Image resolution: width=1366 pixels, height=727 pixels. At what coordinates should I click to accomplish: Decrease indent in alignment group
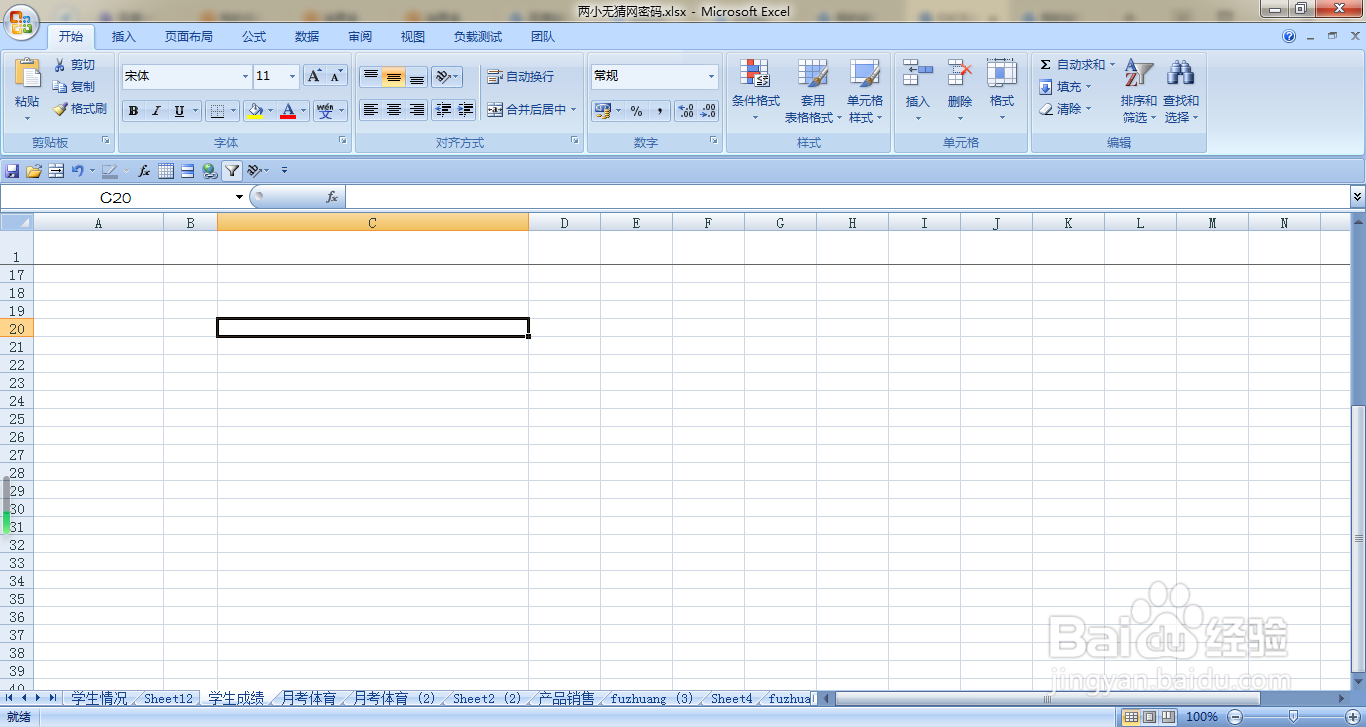click(x=443, y=110)
